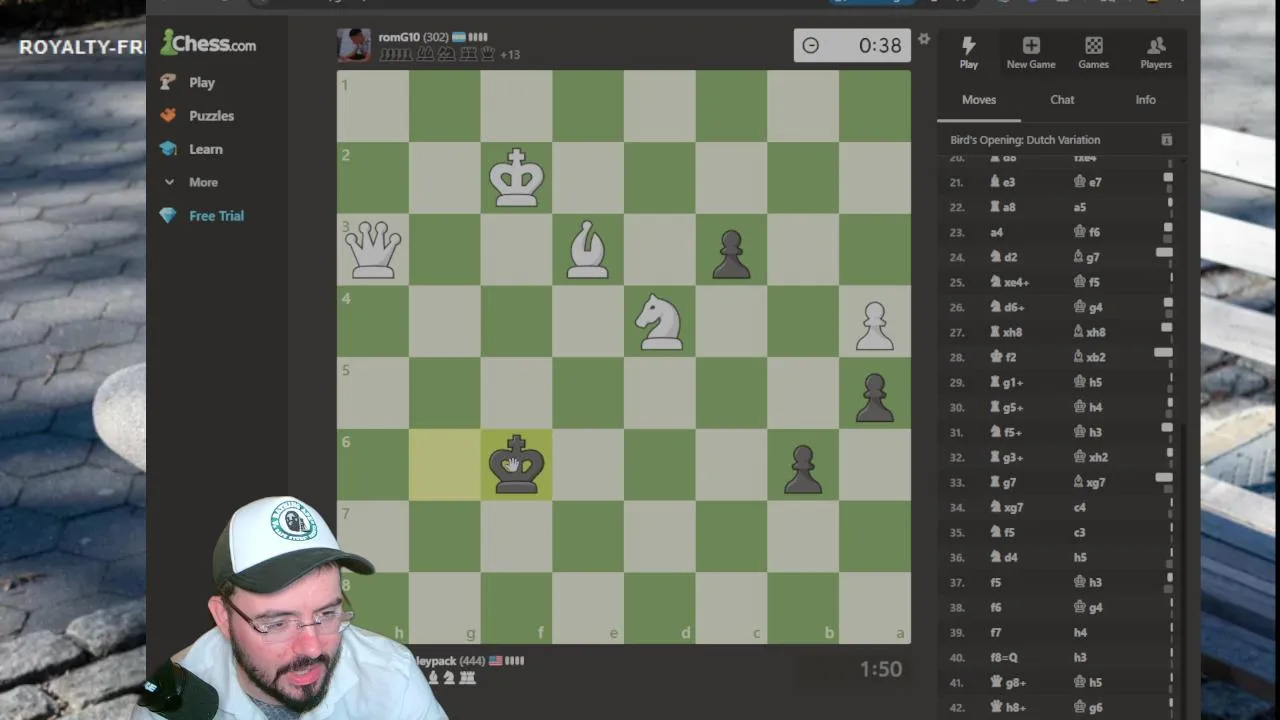Screen dimensions: 1280x720
Task: Open the Games tab
Action: coord(1093,52)
